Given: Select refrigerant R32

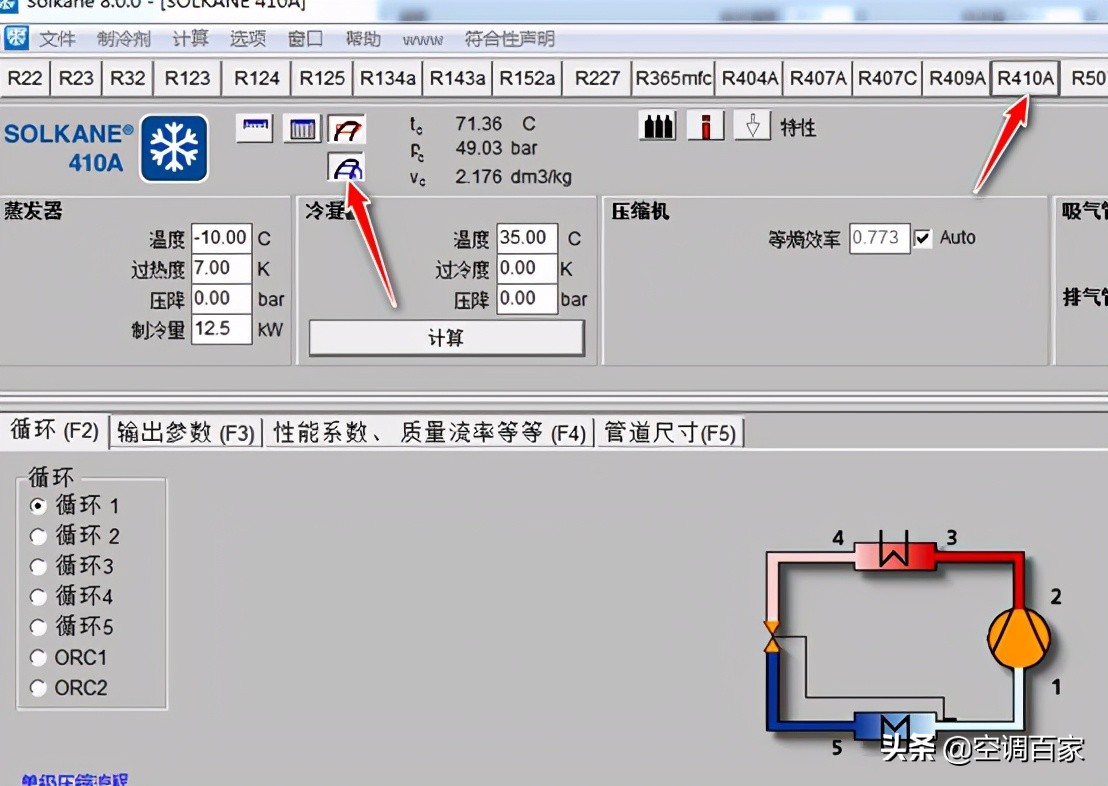Looking at the screenshot, I should click(x=127, y=78).
